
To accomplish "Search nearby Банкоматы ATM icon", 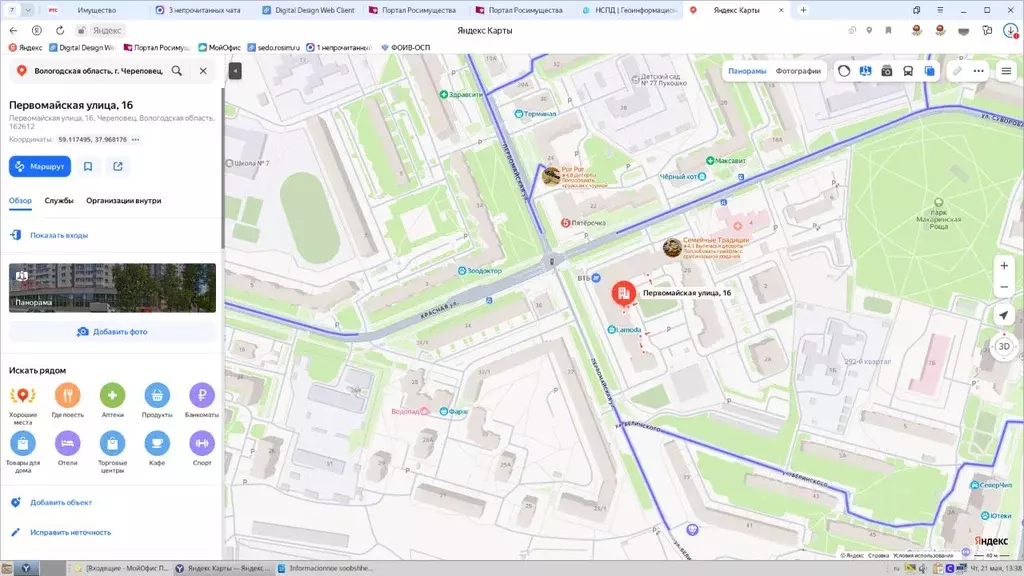I will pos(202,395).
